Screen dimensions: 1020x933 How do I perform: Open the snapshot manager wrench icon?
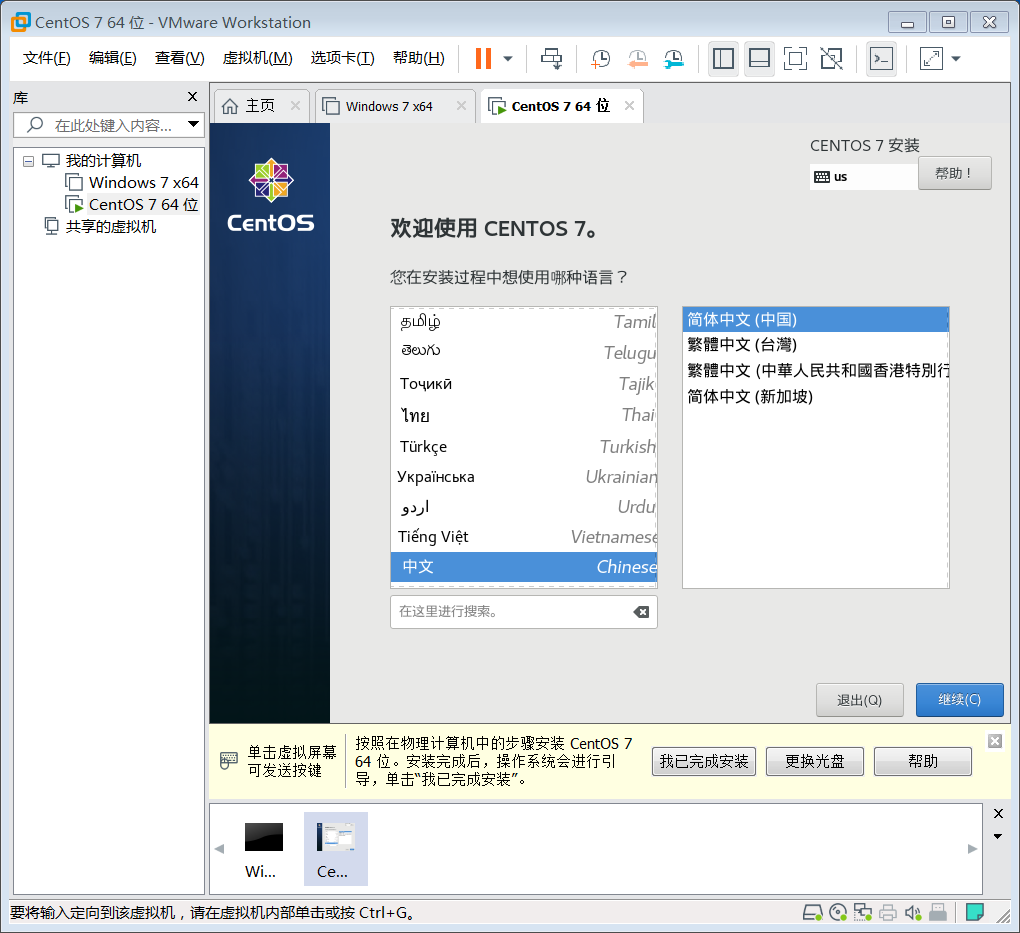pos(674,58)
